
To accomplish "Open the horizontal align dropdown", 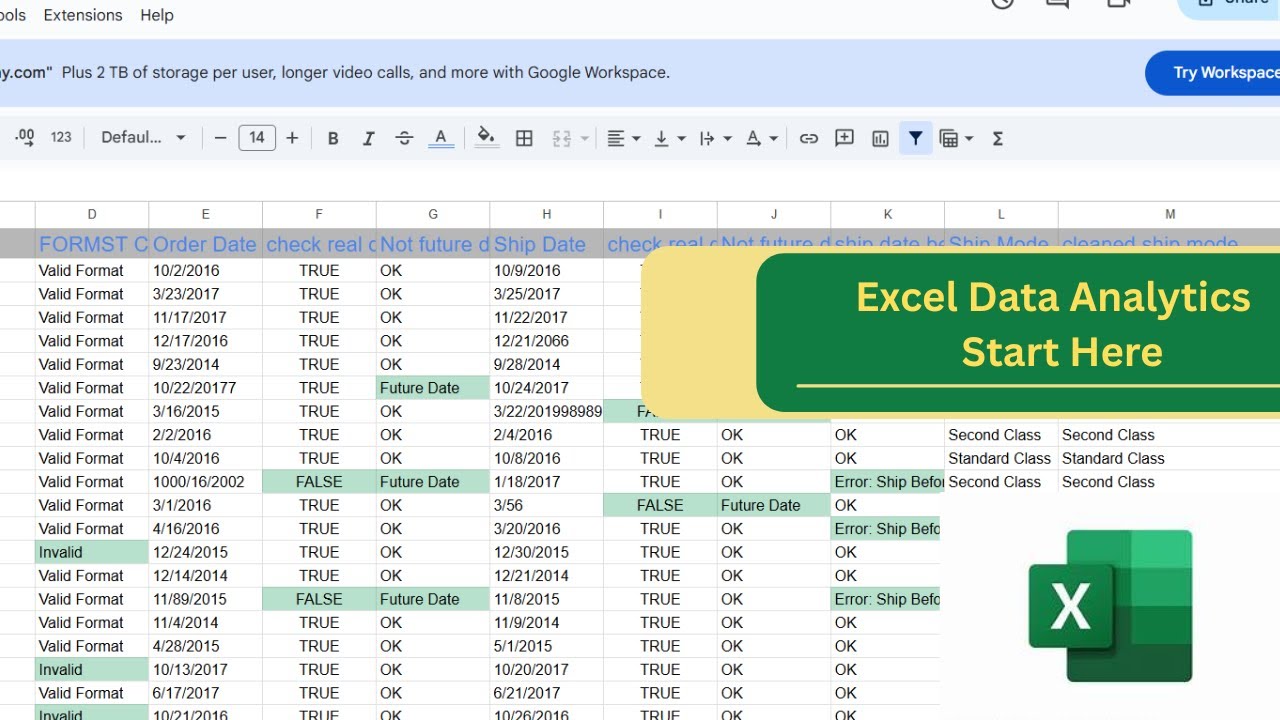I will 624,139.
